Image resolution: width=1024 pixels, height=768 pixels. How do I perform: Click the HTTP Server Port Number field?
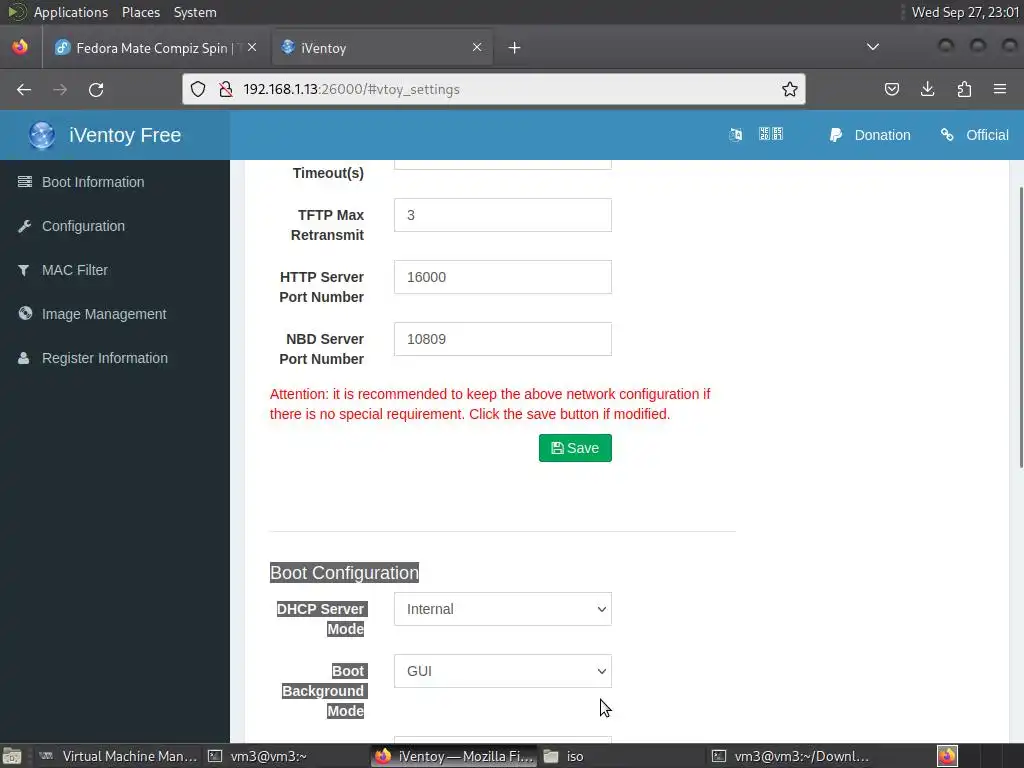(x=503, y=277)
